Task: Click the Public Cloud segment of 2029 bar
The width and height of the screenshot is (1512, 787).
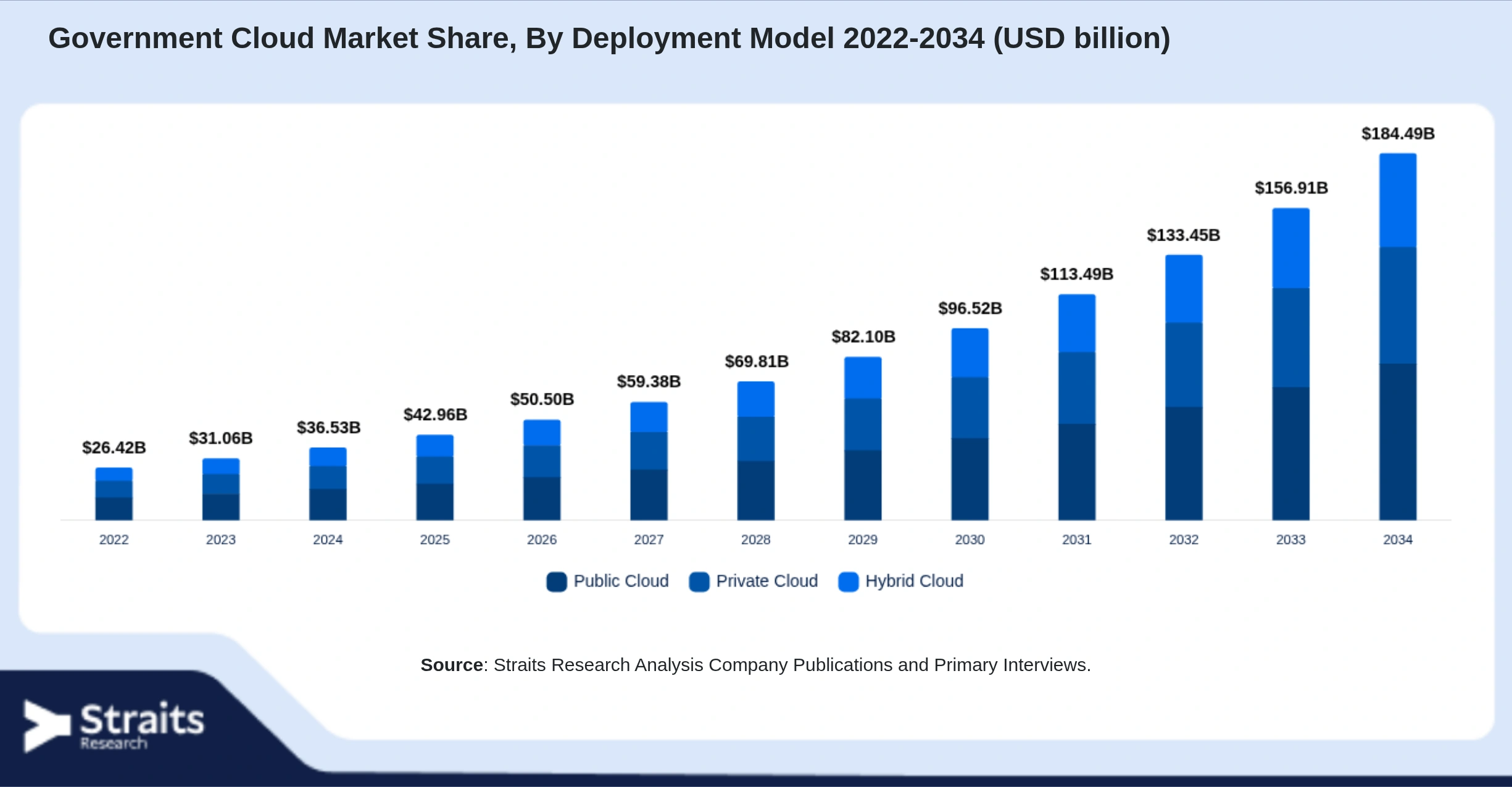Action: tap(863, 485)
